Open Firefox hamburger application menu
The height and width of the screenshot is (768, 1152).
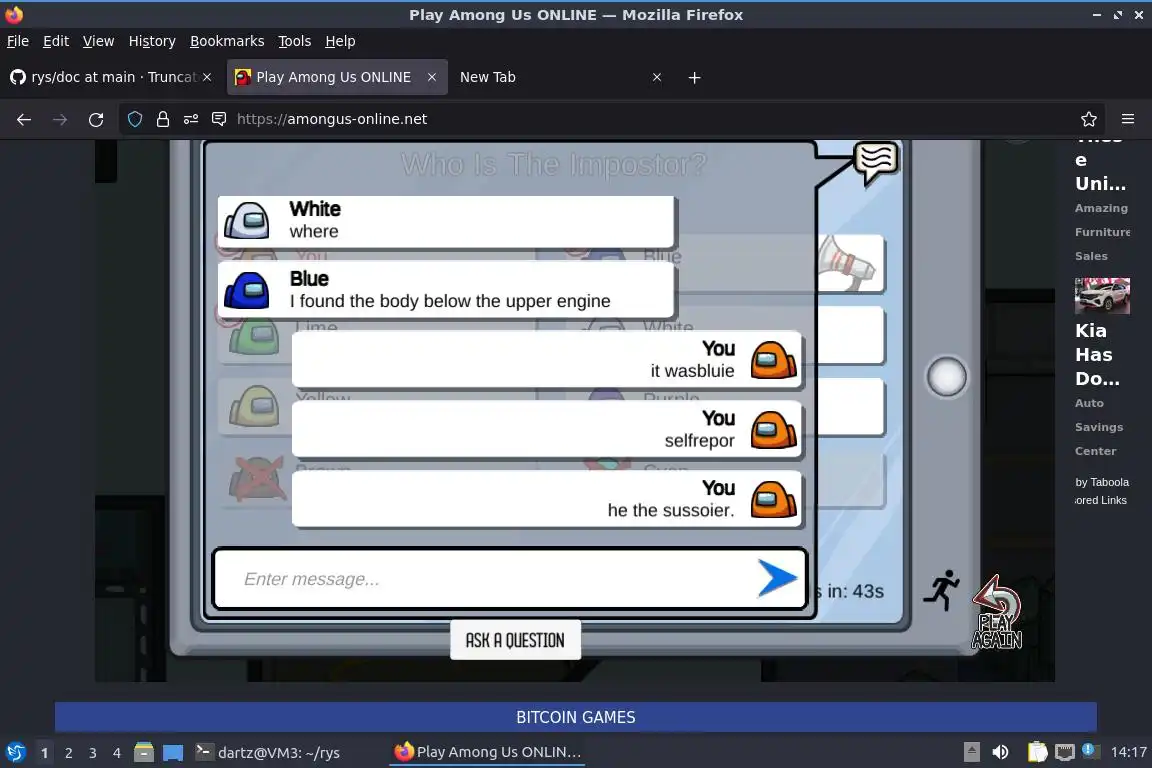[1128, 119]
